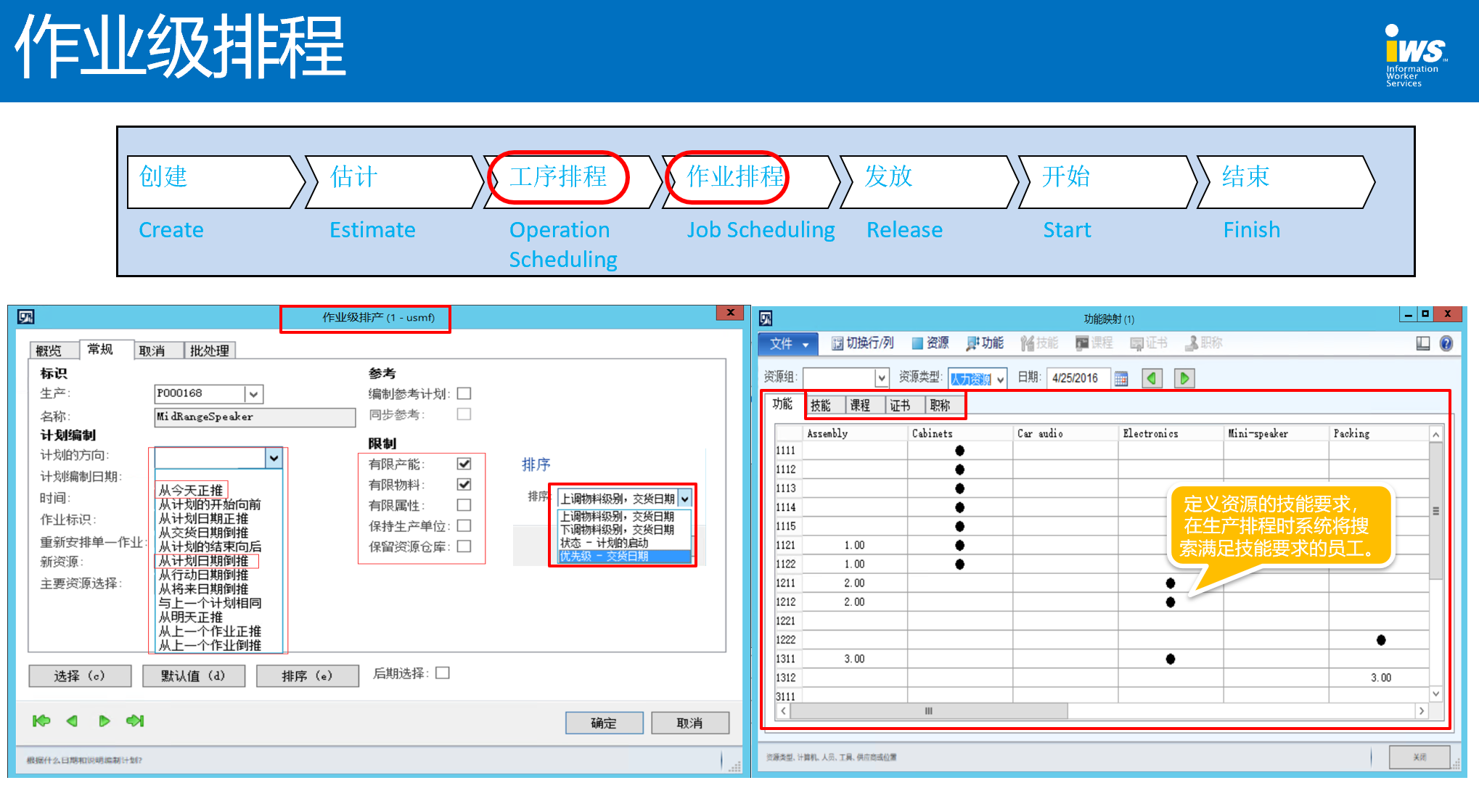Select 优先级 - 交货日期 option

(x=624, y=557)
